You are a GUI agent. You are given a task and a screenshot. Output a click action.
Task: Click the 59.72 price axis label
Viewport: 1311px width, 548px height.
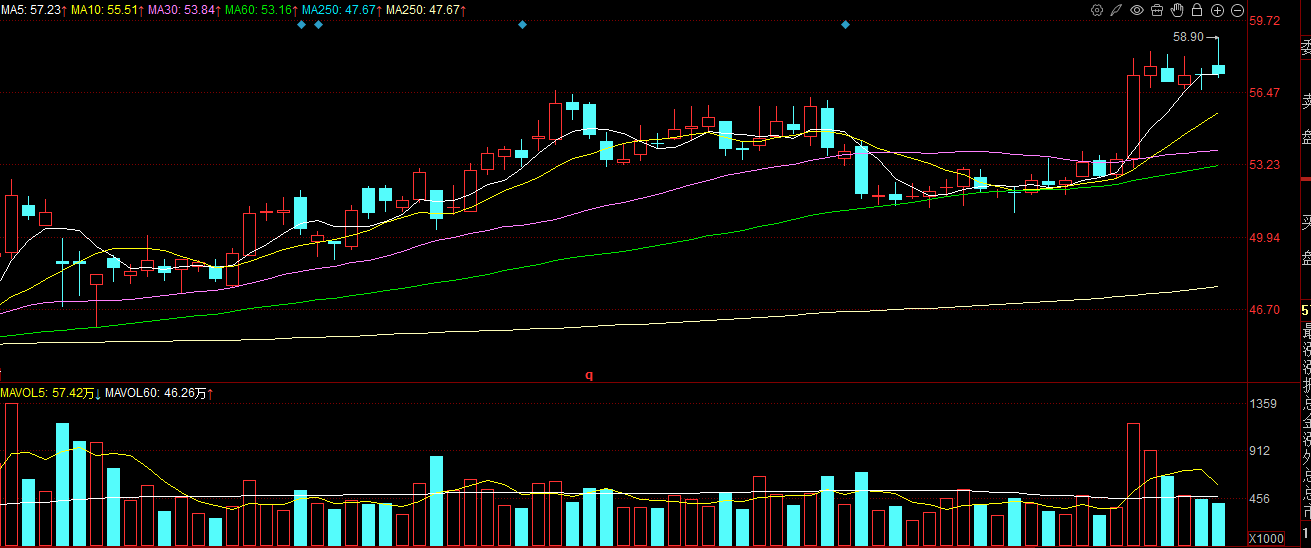coord(1265,21)
